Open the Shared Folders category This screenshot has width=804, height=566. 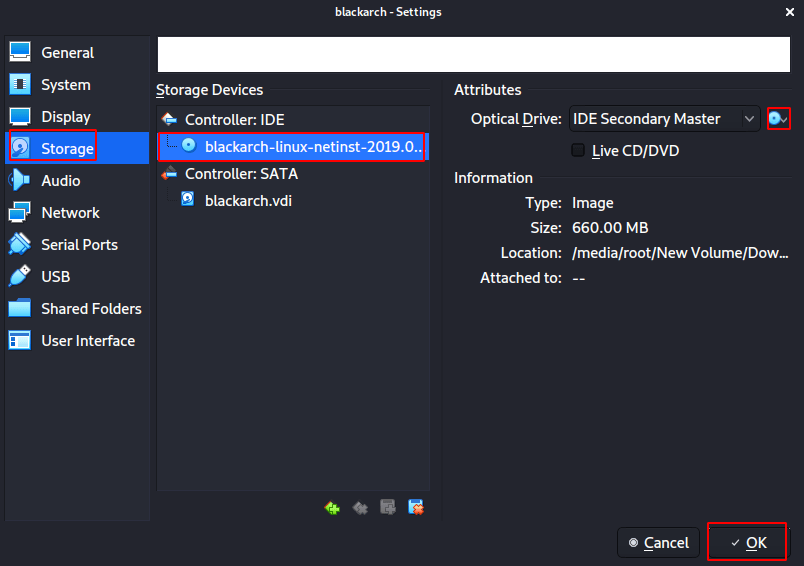(77, 309)
